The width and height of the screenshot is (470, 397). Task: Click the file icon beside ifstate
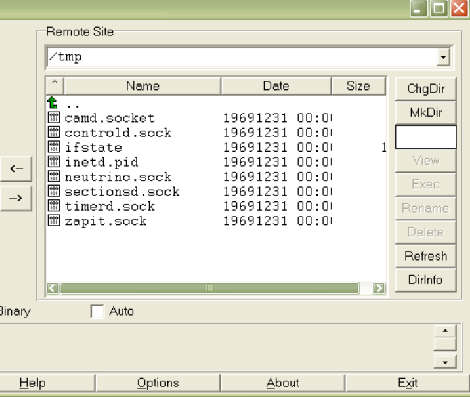click(54, 147)
